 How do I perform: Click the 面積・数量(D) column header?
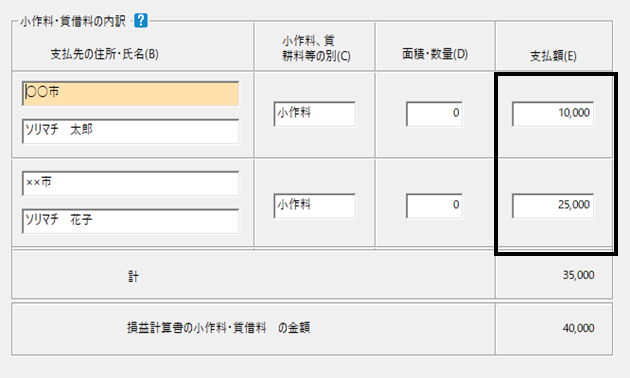435,54
